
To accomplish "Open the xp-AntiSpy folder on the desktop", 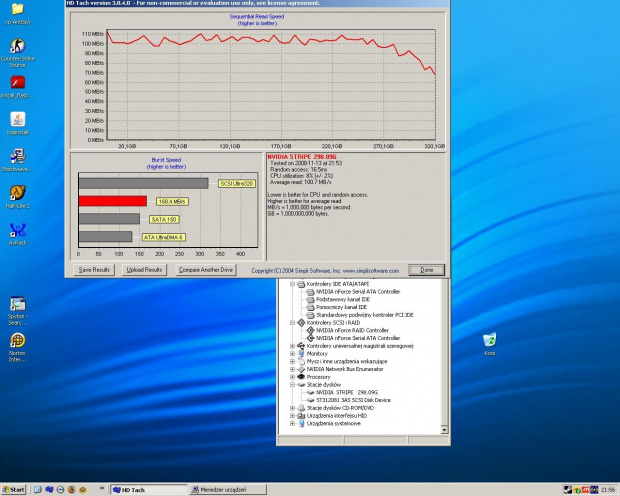I will (17, 9).
